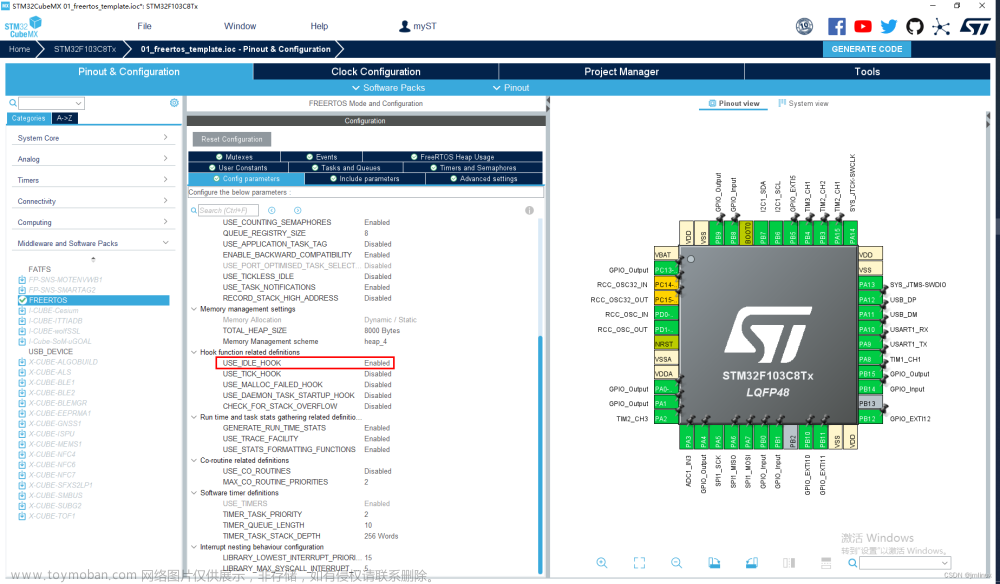Image resolution: width=1000 pixels, height=584 pixels.
Task: Click the peripheral search magnifier icon
Action: click(x=12, y=103)
